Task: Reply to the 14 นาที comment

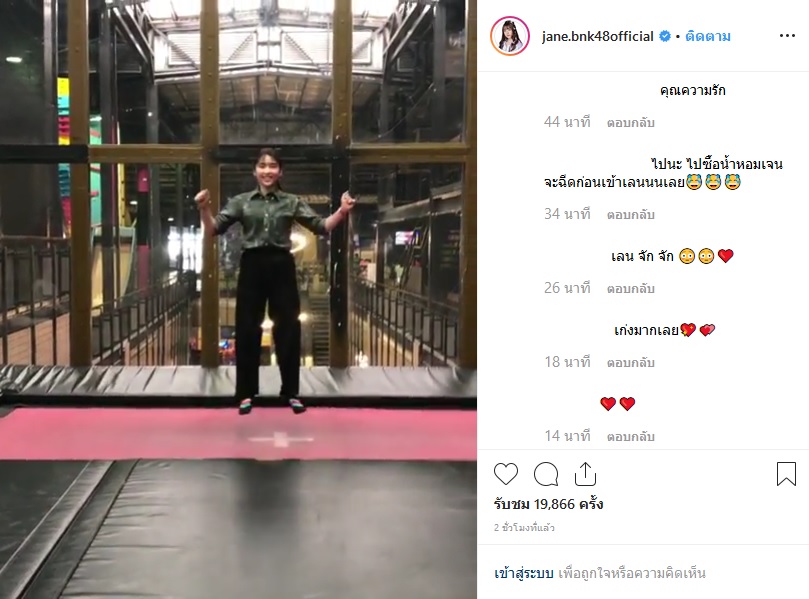Action: tap(630, 437)
